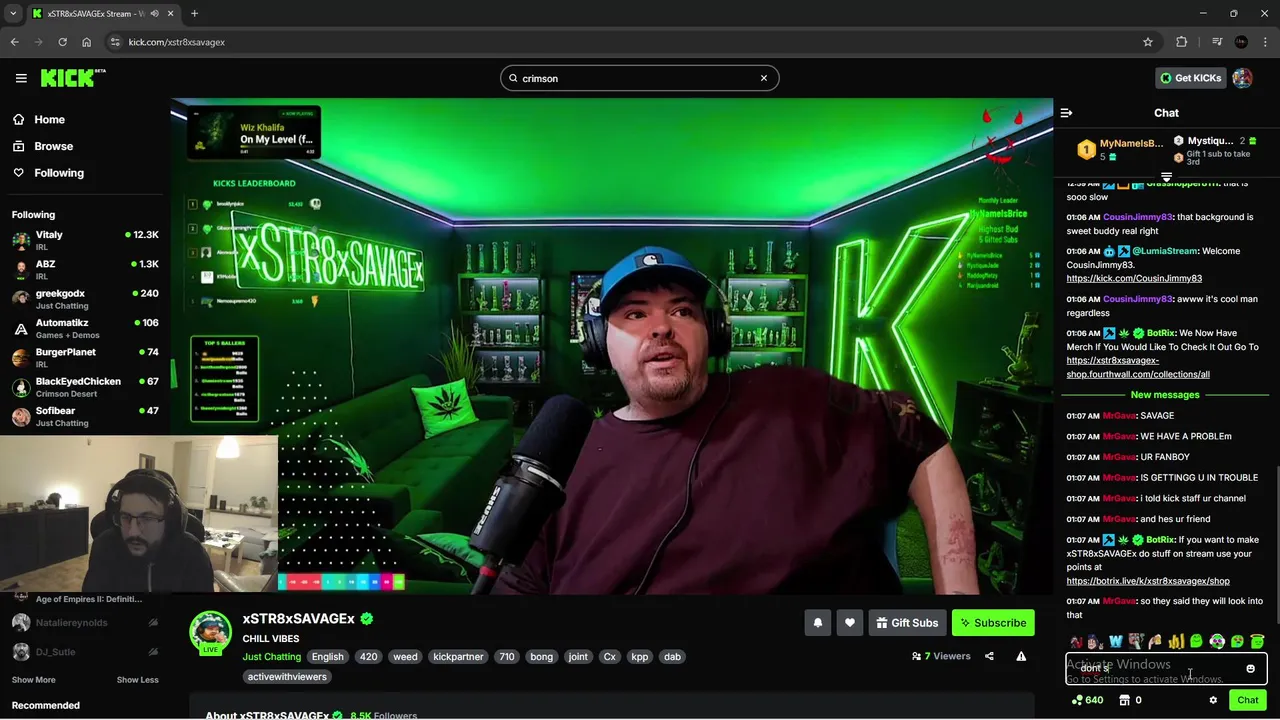Select the dab tag
Screen dimensions: 1280x720
point(672,657)
